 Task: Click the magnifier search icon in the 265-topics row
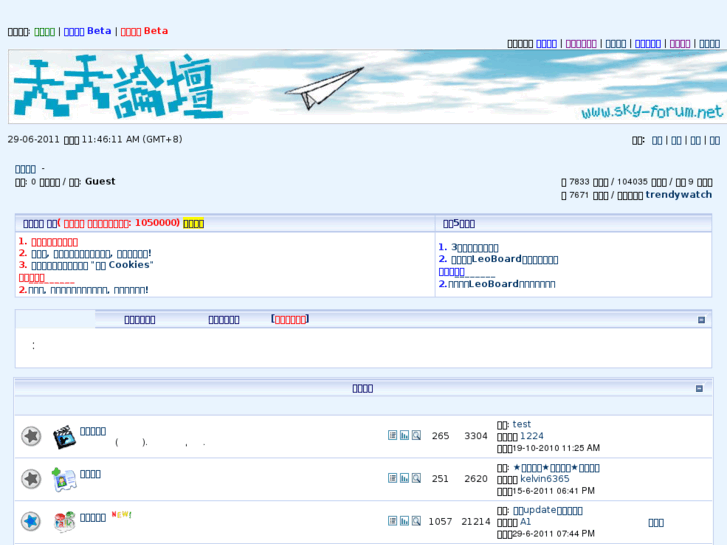pos(416,435)
